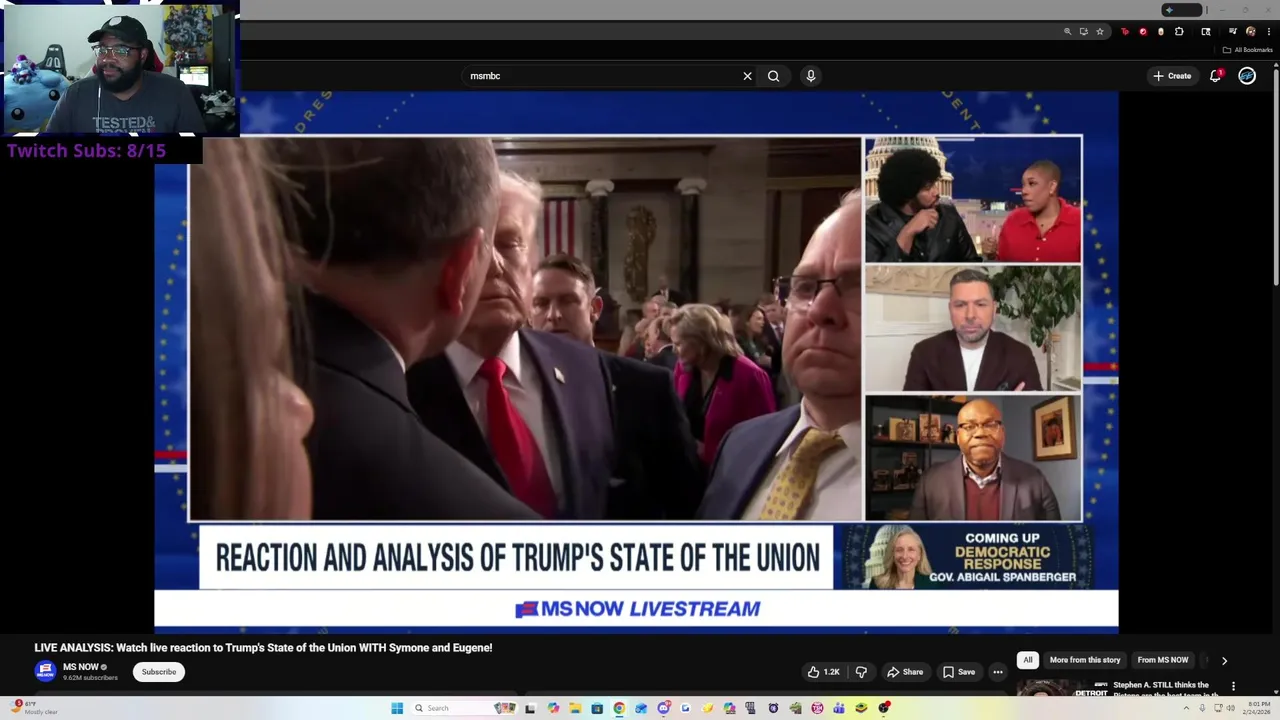Select the From MS NOW chip
This screenshot has height=720, width=1280.
[1163, 660]
